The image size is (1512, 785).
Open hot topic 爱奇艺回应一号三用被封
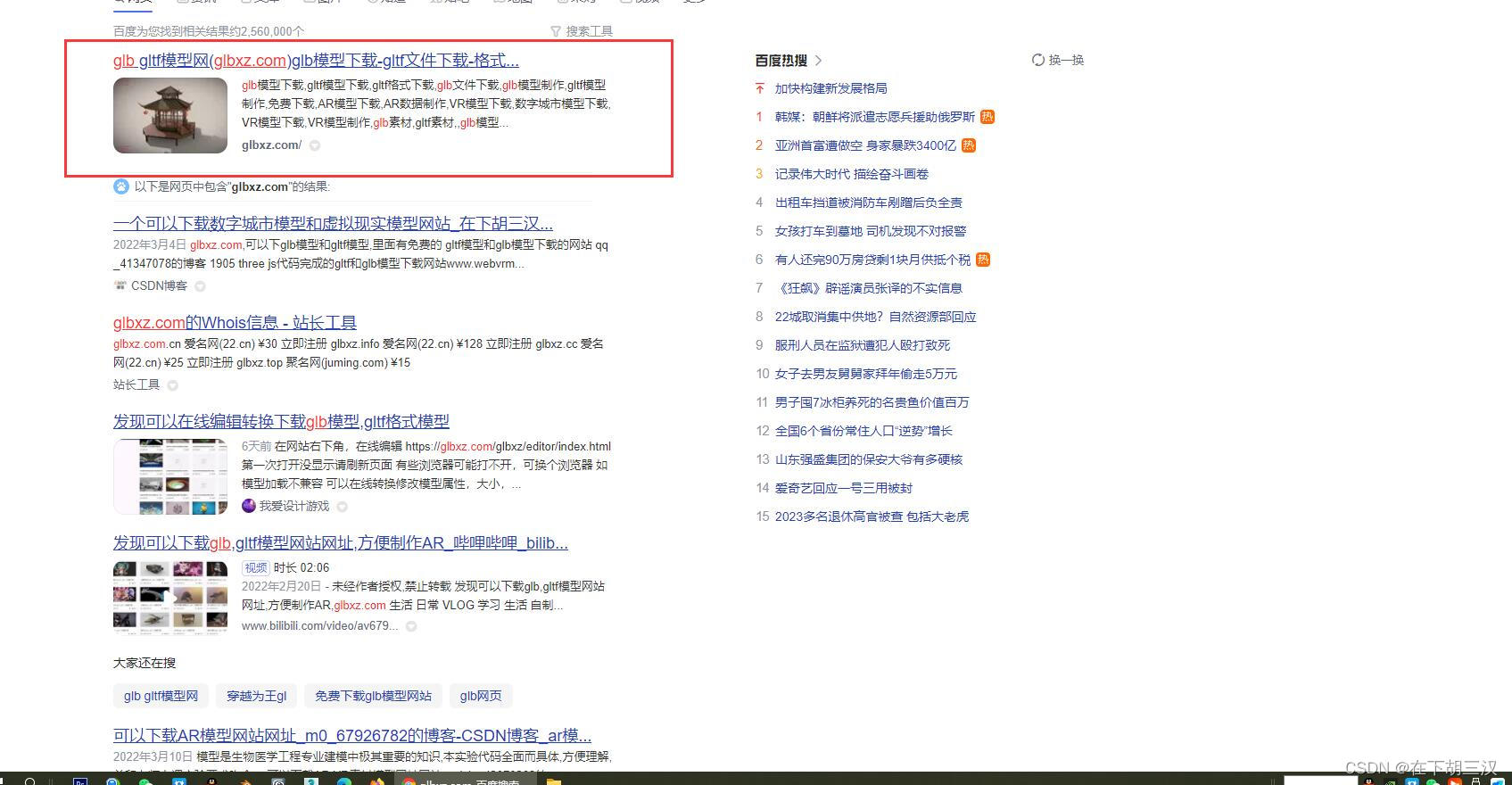click(x=843, y=488)
